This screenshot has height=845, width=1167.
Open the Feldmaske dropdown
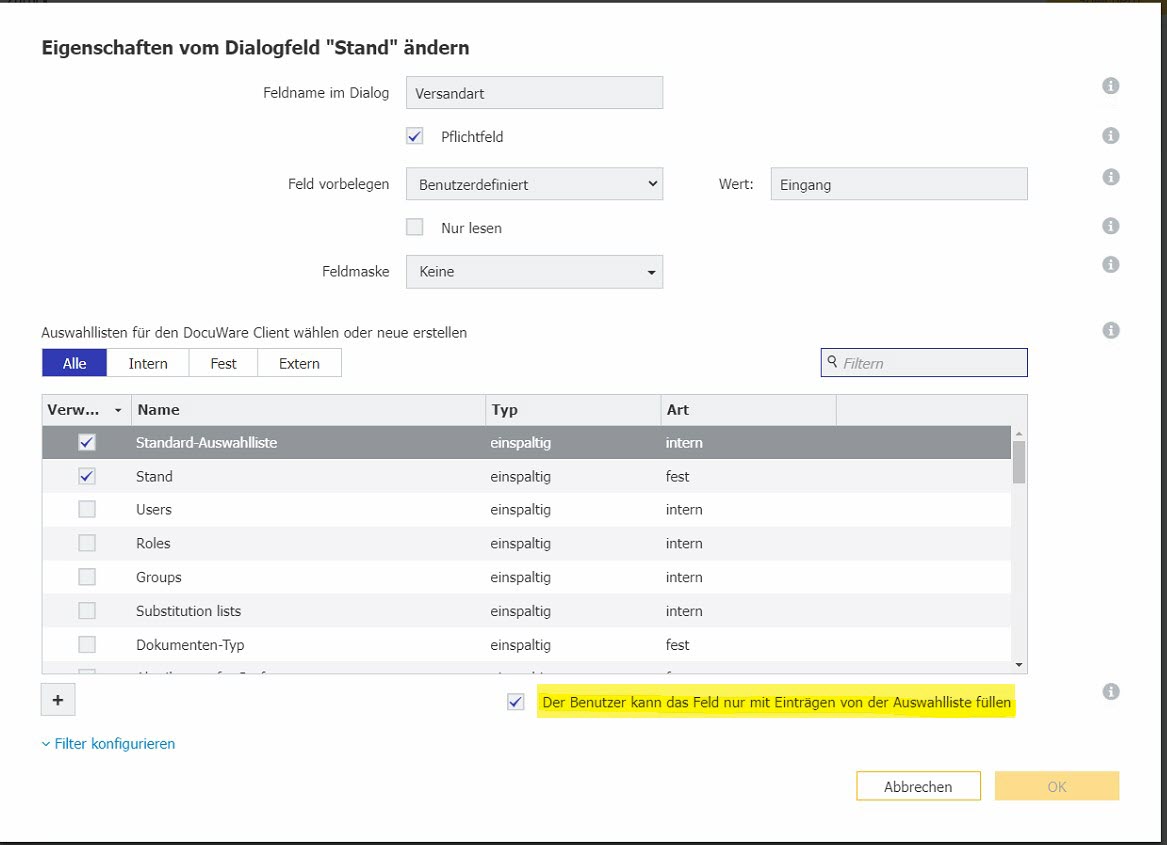click(534, 271)
